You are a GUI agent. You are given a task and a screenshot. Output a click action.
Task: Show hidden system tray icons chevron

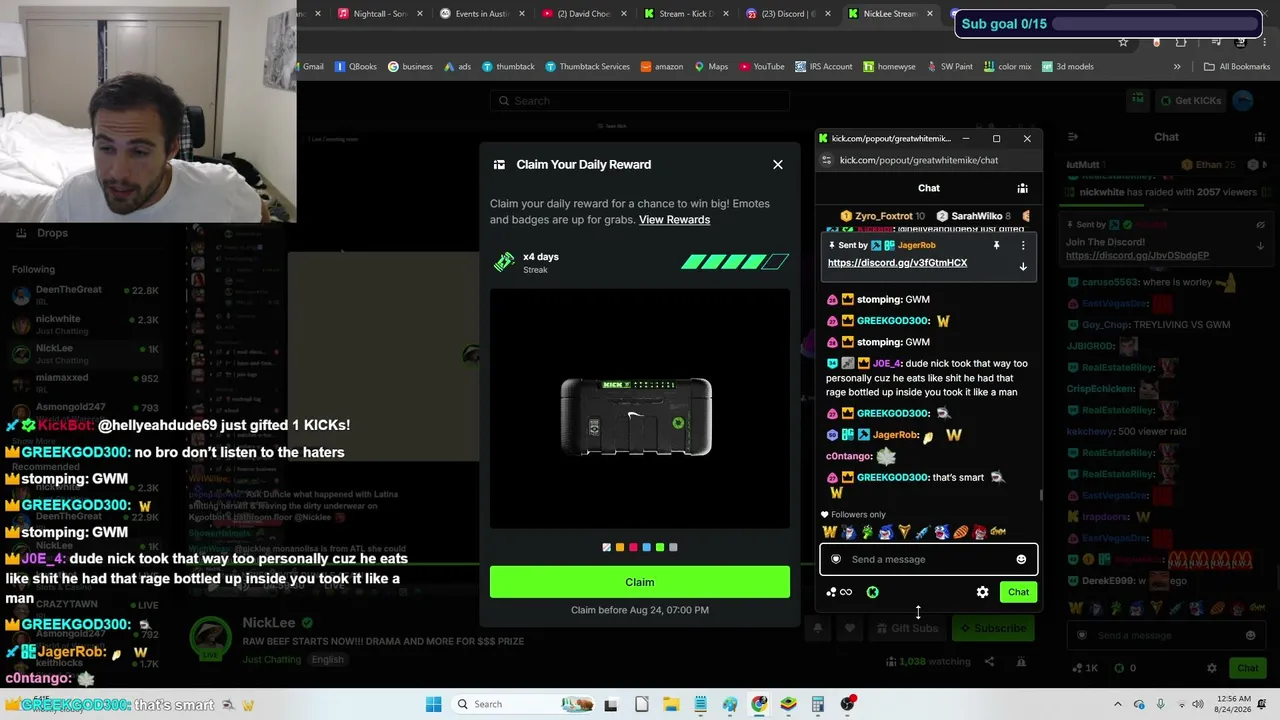tap(1118, 704)
